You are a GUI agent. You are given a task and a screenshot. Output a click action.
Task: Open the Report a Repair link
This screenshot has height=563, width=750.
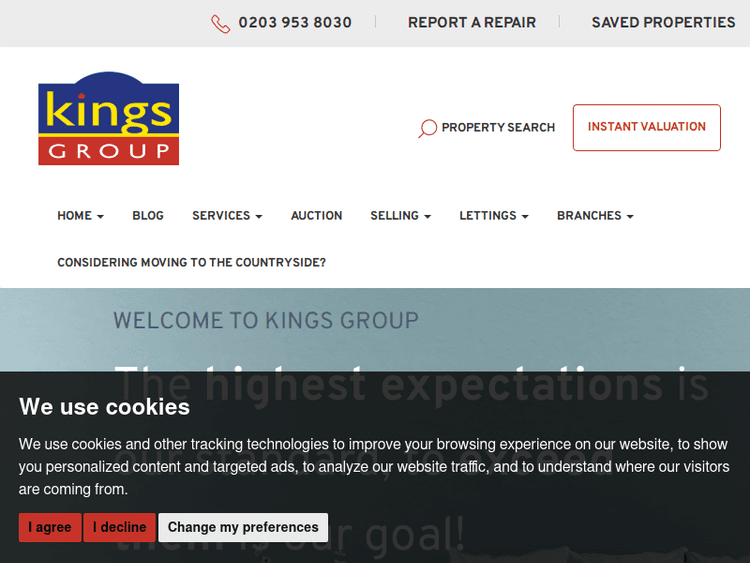[x=472, y=22]
